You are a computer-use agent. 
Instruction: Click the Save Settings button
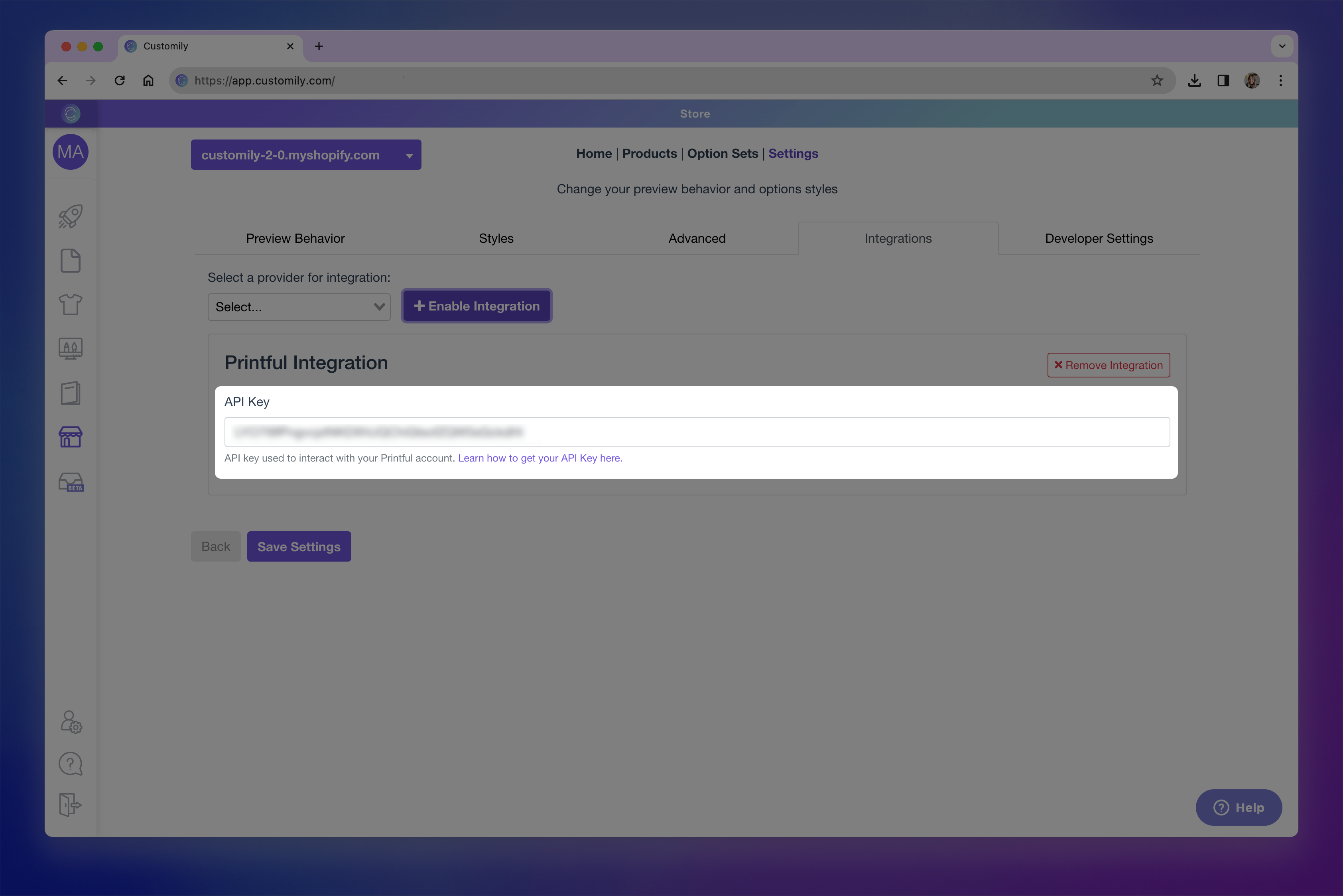point(298,547)
